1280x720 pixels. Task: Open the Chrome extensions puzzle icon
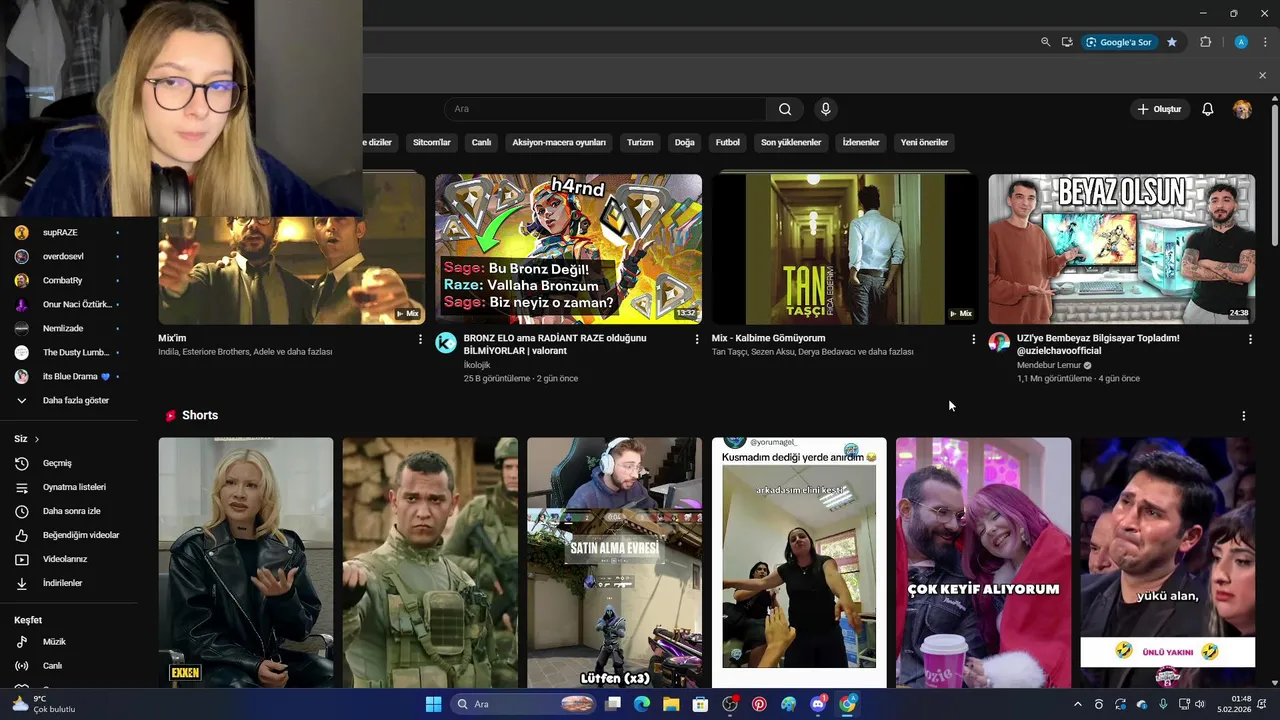click(1205, 42)
